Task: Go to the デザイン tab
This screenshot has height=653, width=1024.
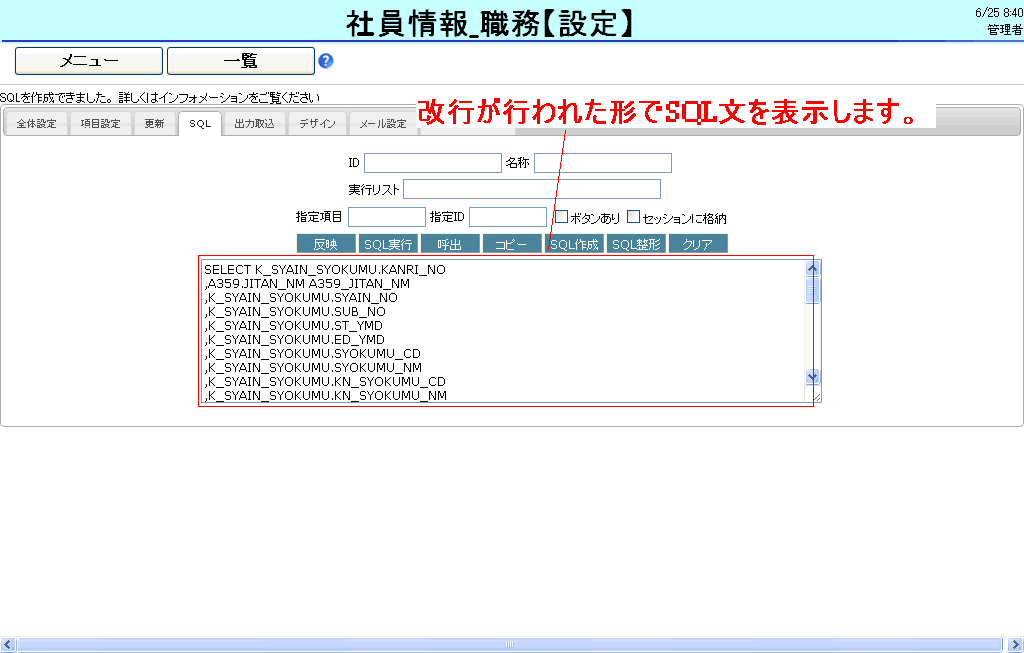Action: click(x=318, y=124)
